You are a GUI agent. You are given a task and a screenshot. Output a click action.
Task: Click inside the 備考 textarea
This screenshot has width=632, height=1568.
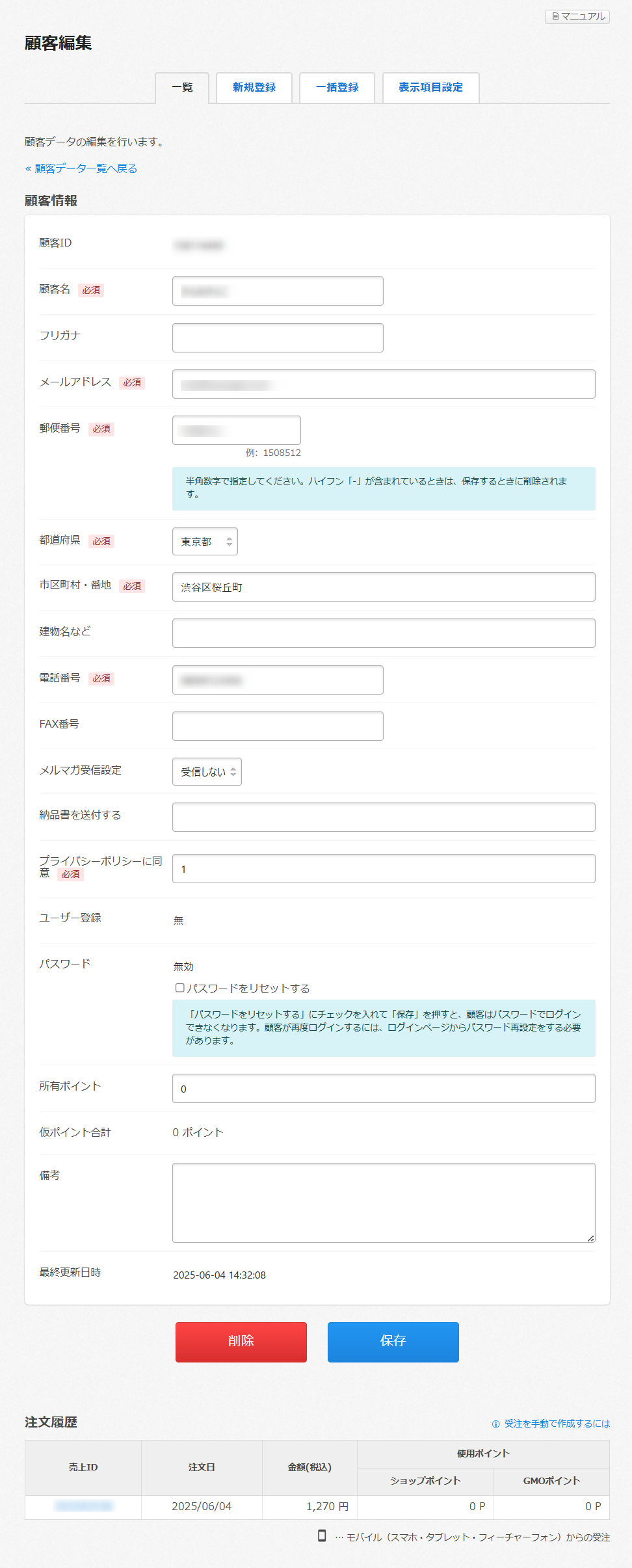click(384, 1203)
